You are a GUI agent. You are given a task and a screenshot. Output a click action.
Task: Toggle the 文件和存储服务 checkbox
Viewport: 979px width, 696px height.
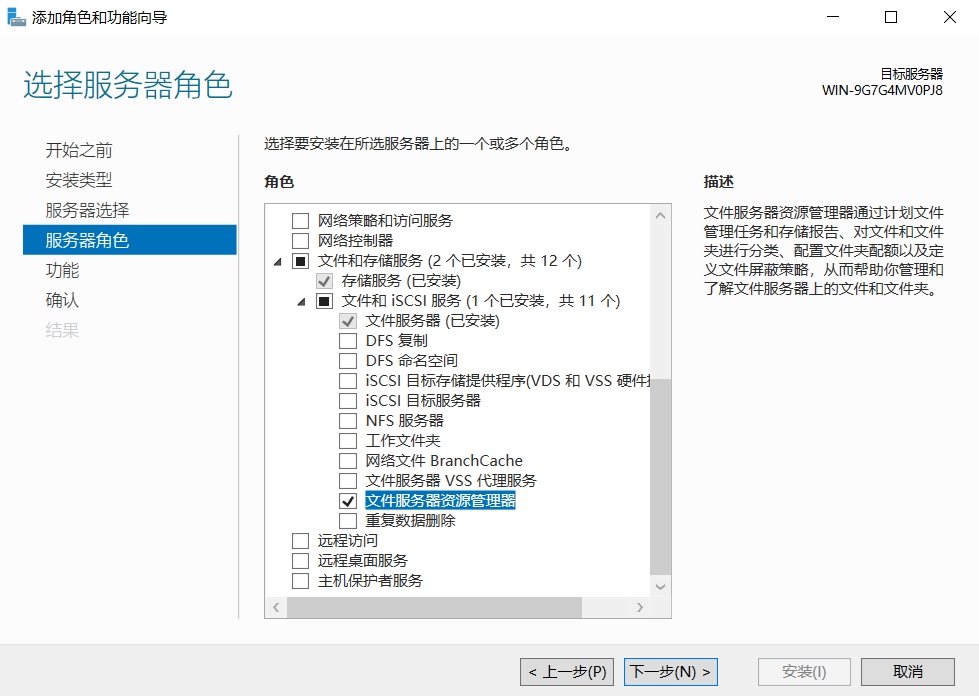pyautogui.click(x=300, y=261)
